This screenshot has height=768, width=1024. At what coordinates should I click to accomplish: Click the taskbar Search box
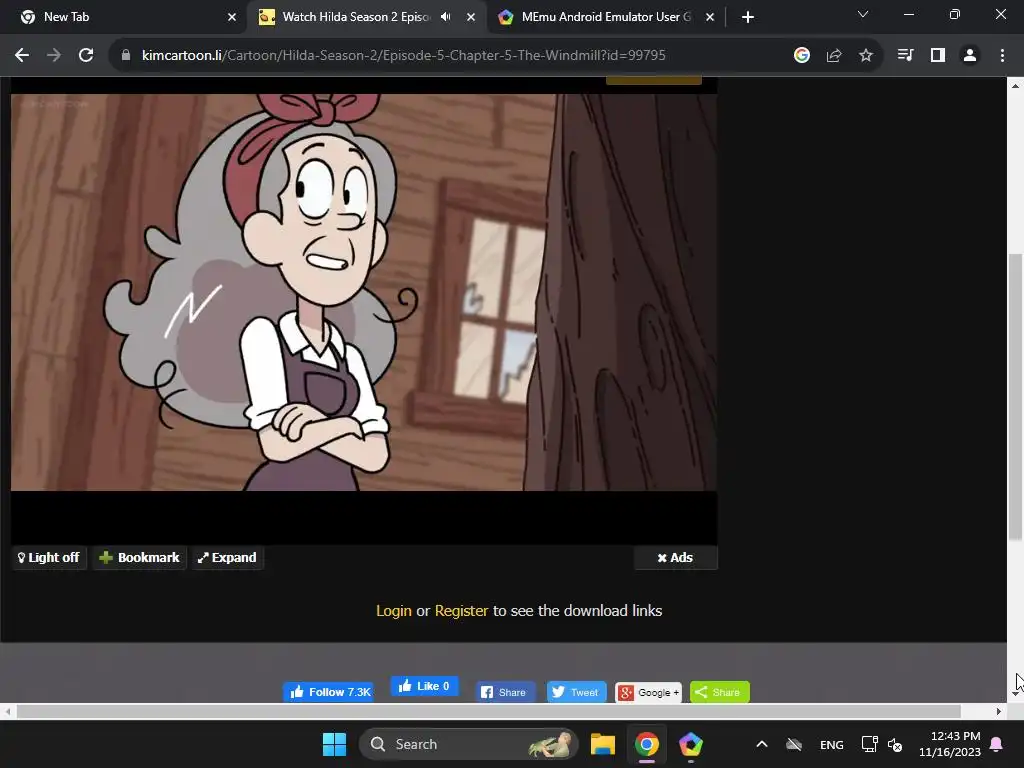click(469, 744)
